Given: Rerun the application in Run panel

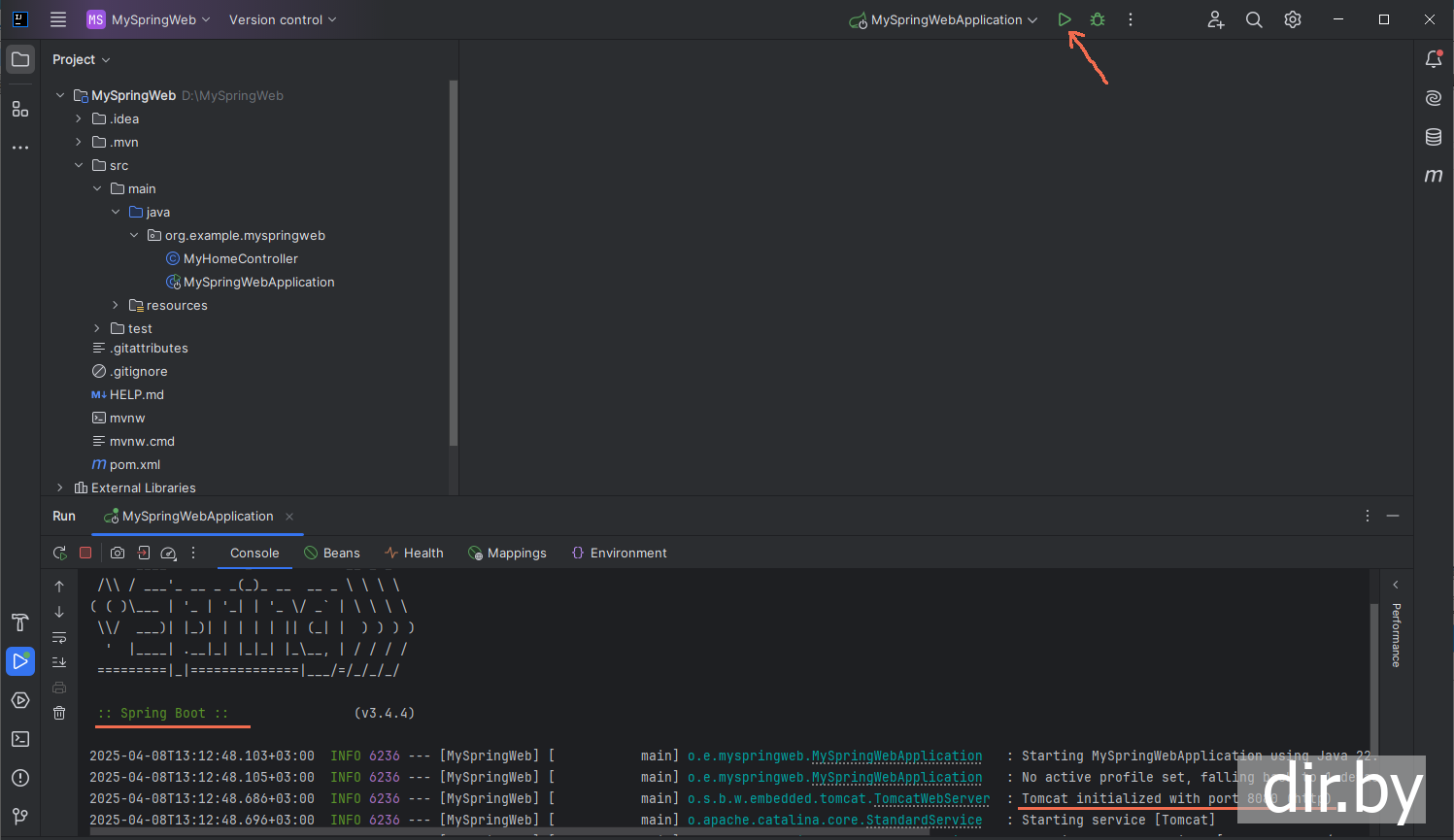Looking at the screenshot, I should tap(60, 553).
